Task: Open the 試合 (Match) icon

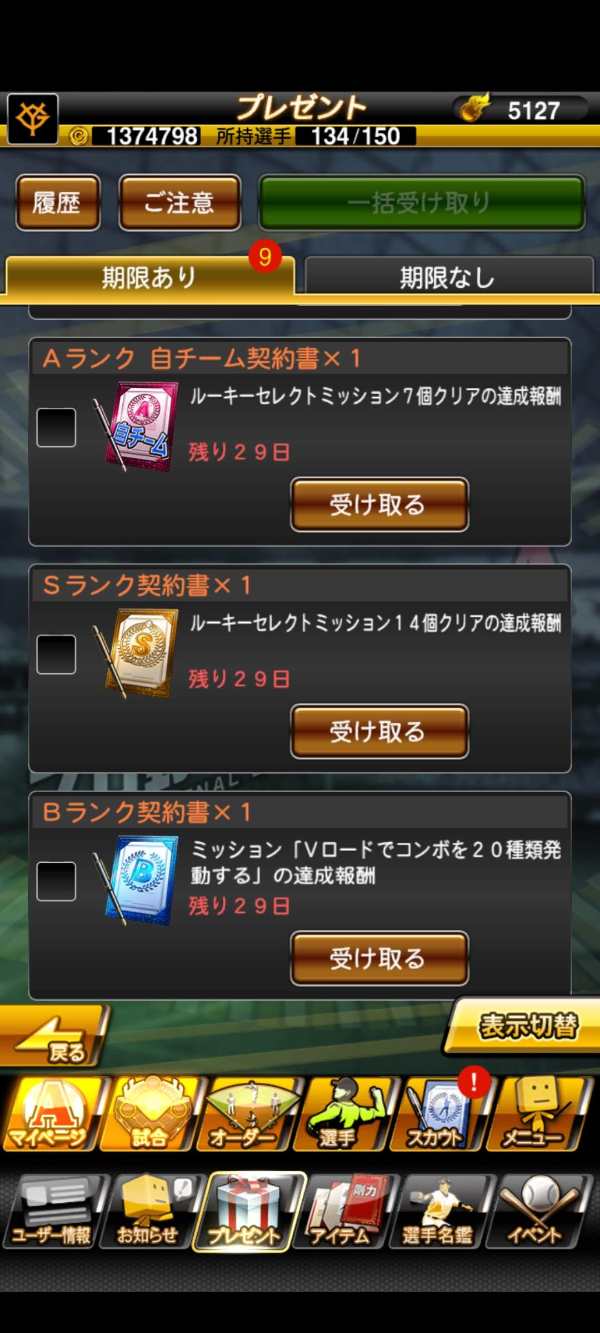Action: tap(149, 1113)
